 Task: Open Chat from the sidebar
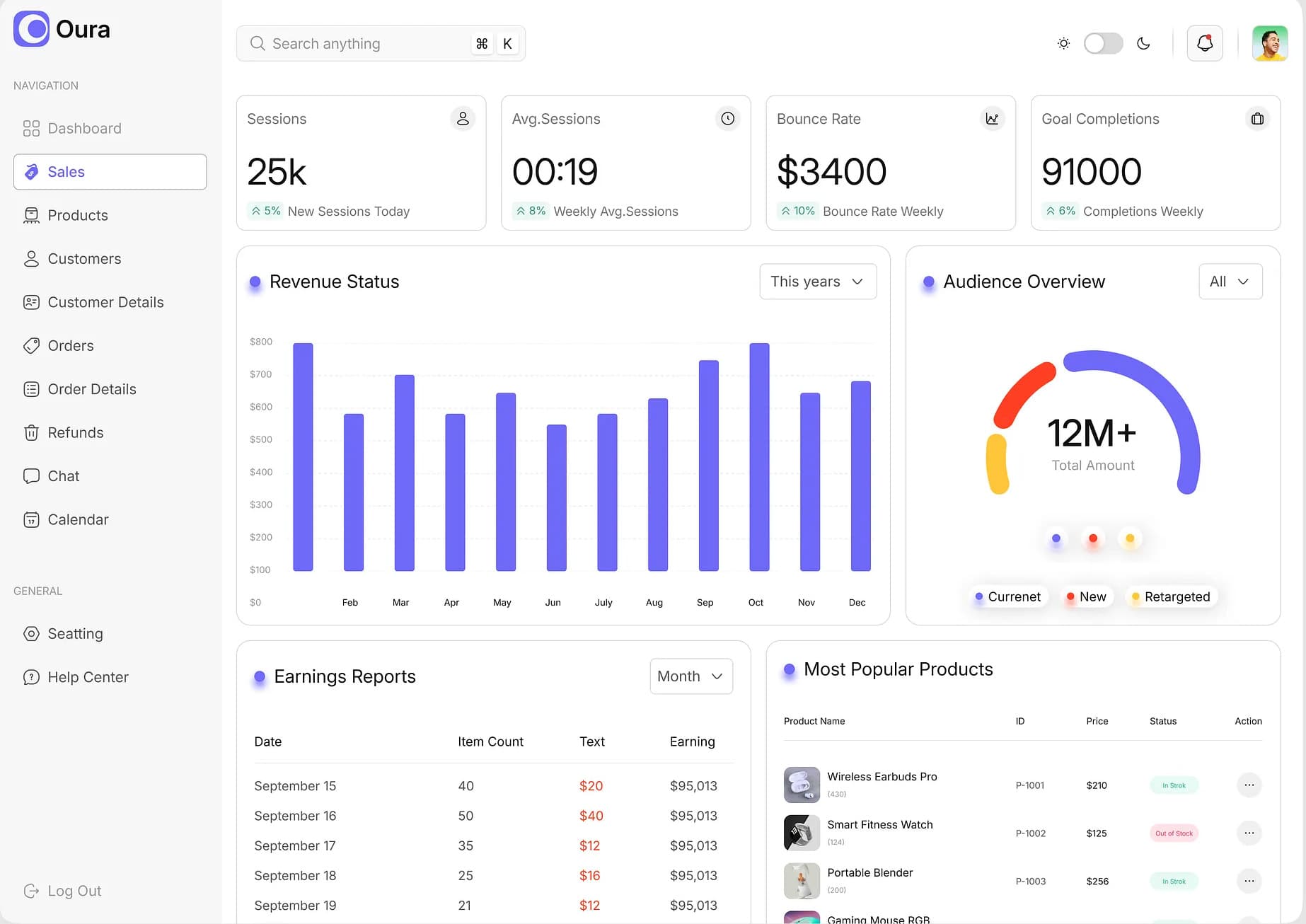click(63, 475)
